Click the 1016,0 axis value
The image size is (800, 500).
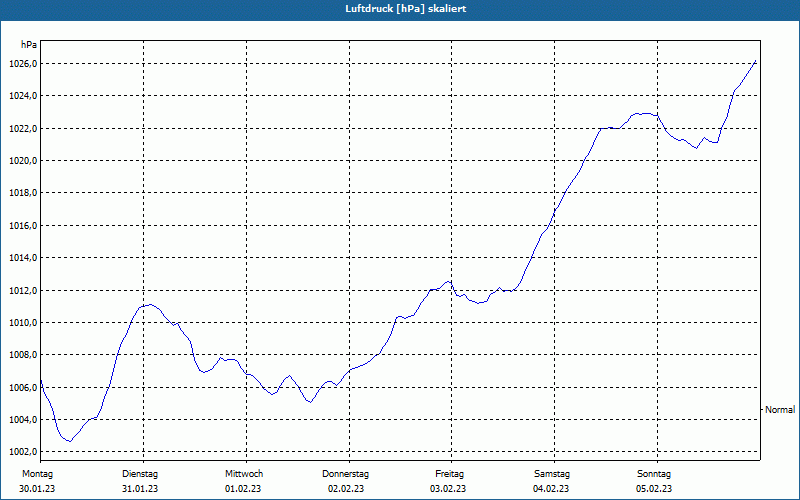(22, 226)
